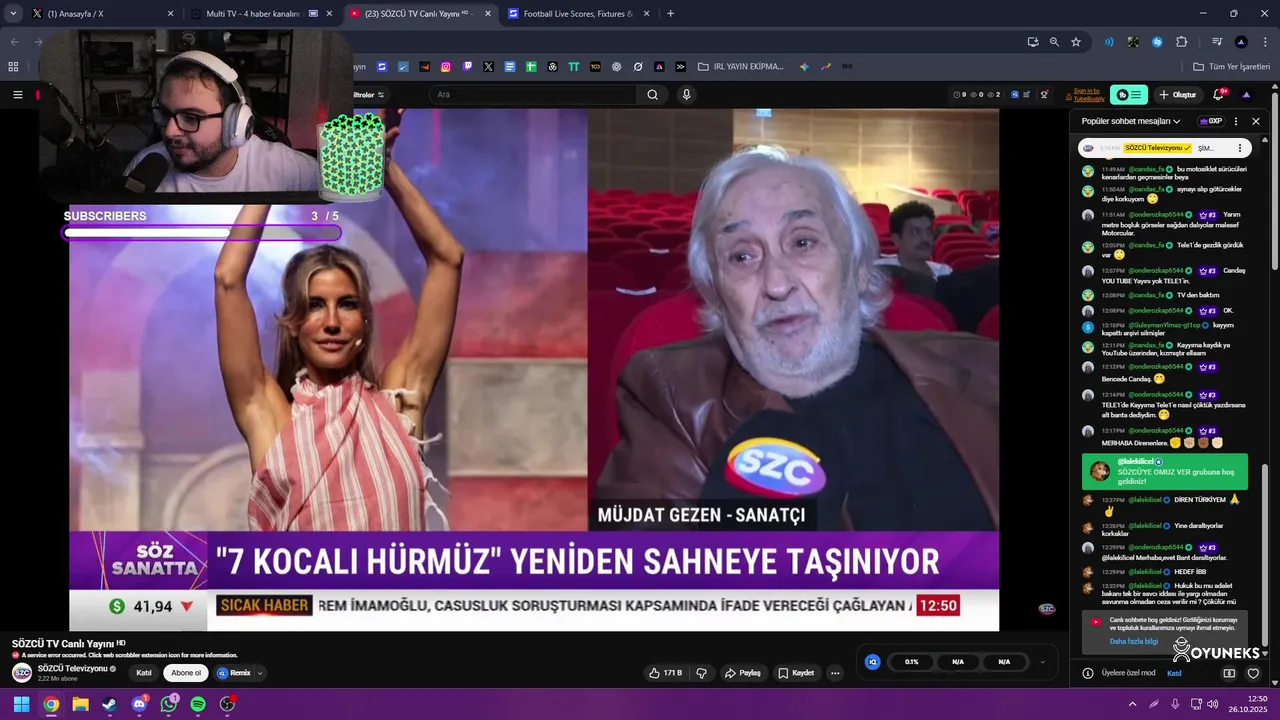This screenshot has width=1280, height=720.
Task: Like the video with thumbs up
Action: (x=665, y=673)
